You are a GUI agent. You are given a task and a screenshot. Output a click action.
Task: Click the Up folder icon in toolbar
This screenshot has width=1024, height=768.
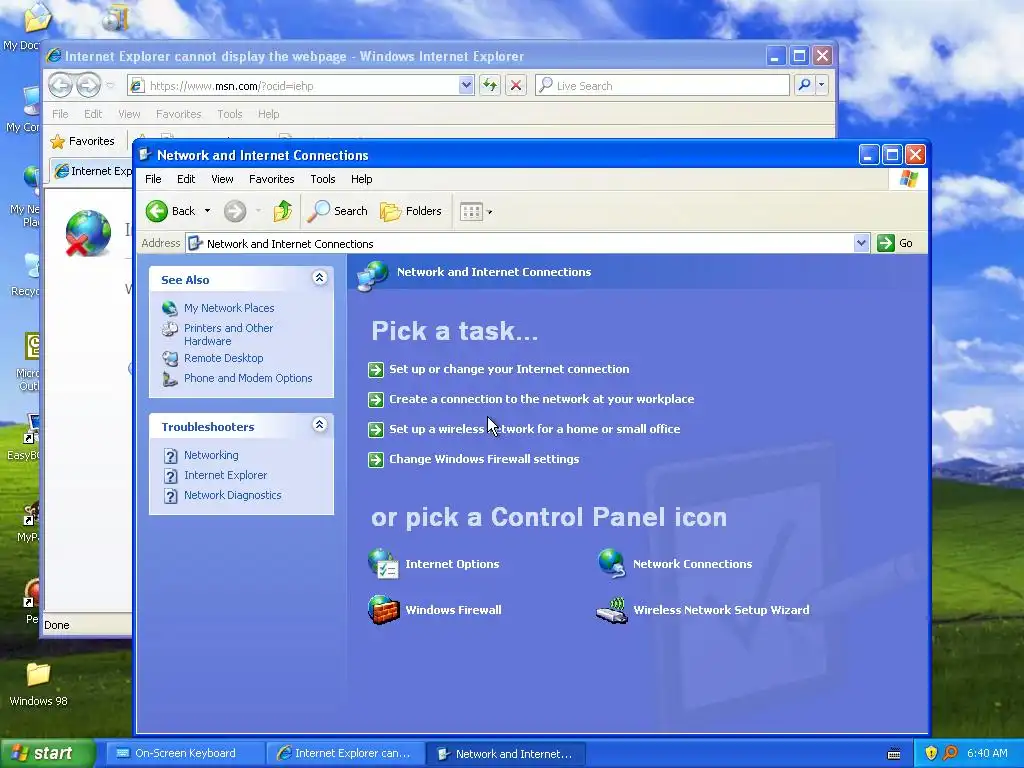(x=282, y=211)
